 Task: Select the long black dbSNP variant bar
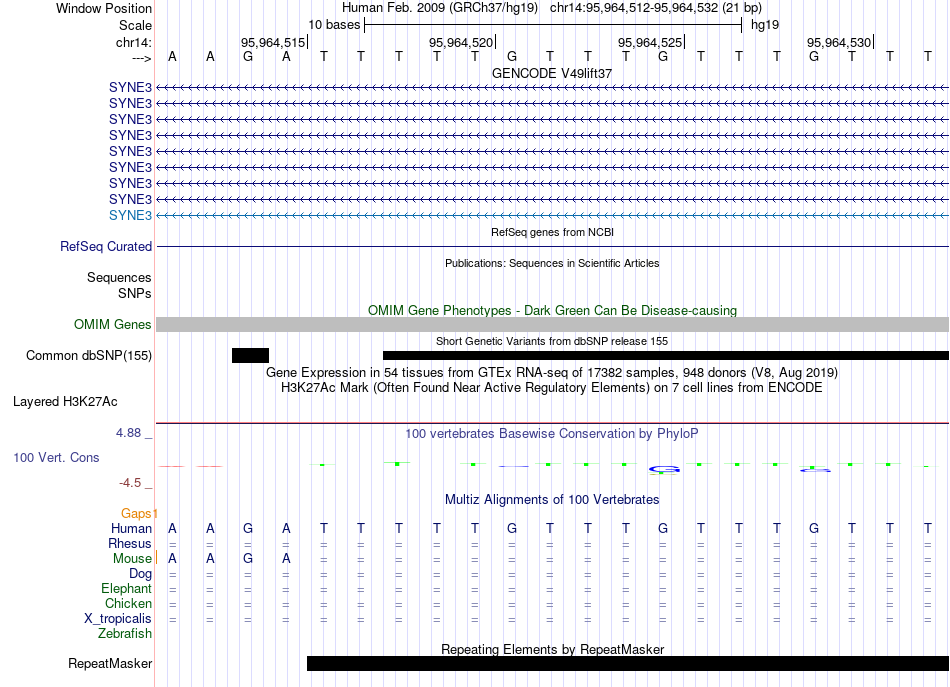point(666,356)
